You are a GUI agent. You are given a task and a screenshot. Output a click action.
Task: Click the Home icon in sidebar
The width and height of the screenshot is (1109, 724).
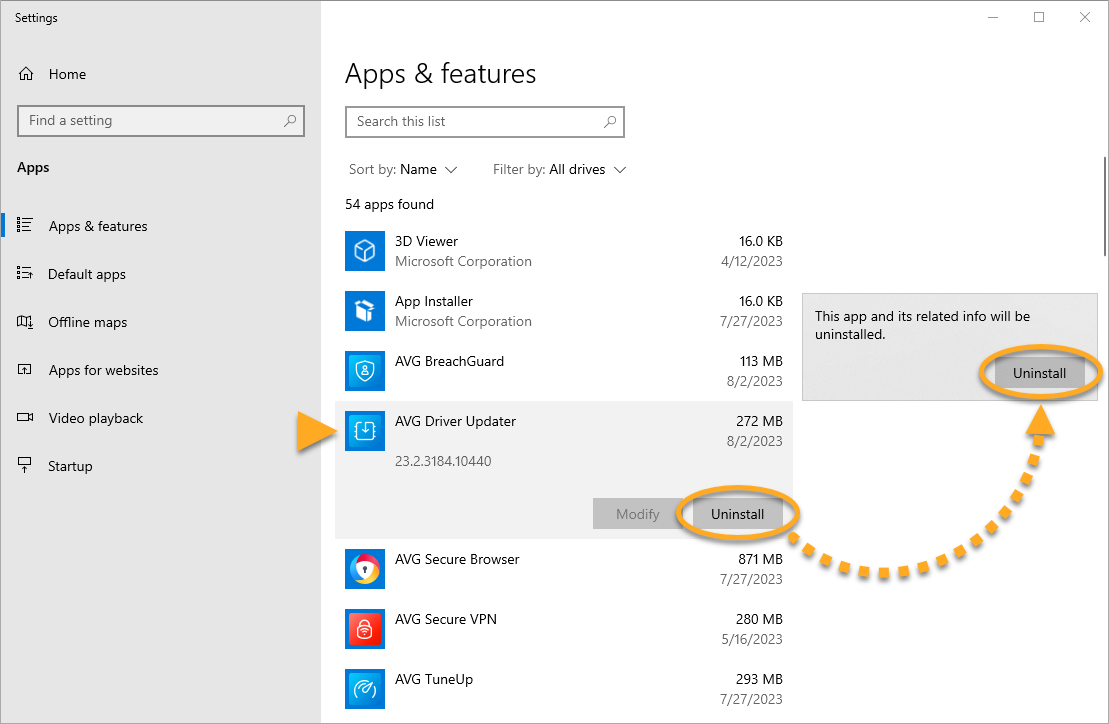tap(27, 74)
